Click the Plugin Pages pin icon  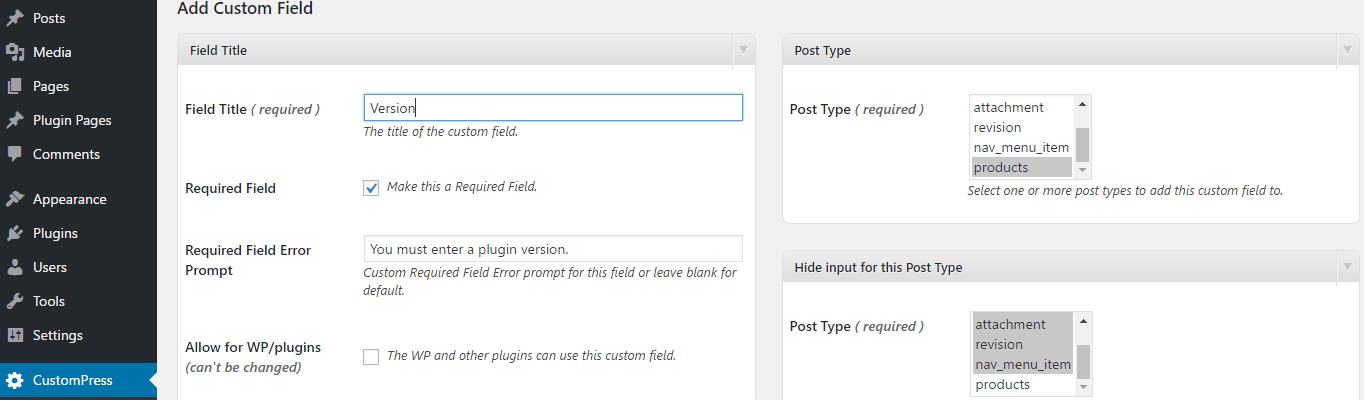pos(15,120)
